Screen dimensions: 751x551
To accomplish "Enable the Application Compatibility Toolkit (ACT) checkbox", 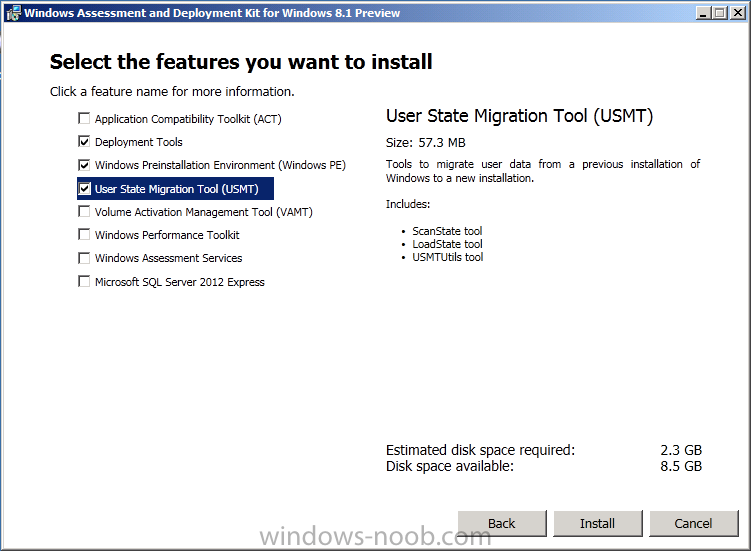I will 84,119.
